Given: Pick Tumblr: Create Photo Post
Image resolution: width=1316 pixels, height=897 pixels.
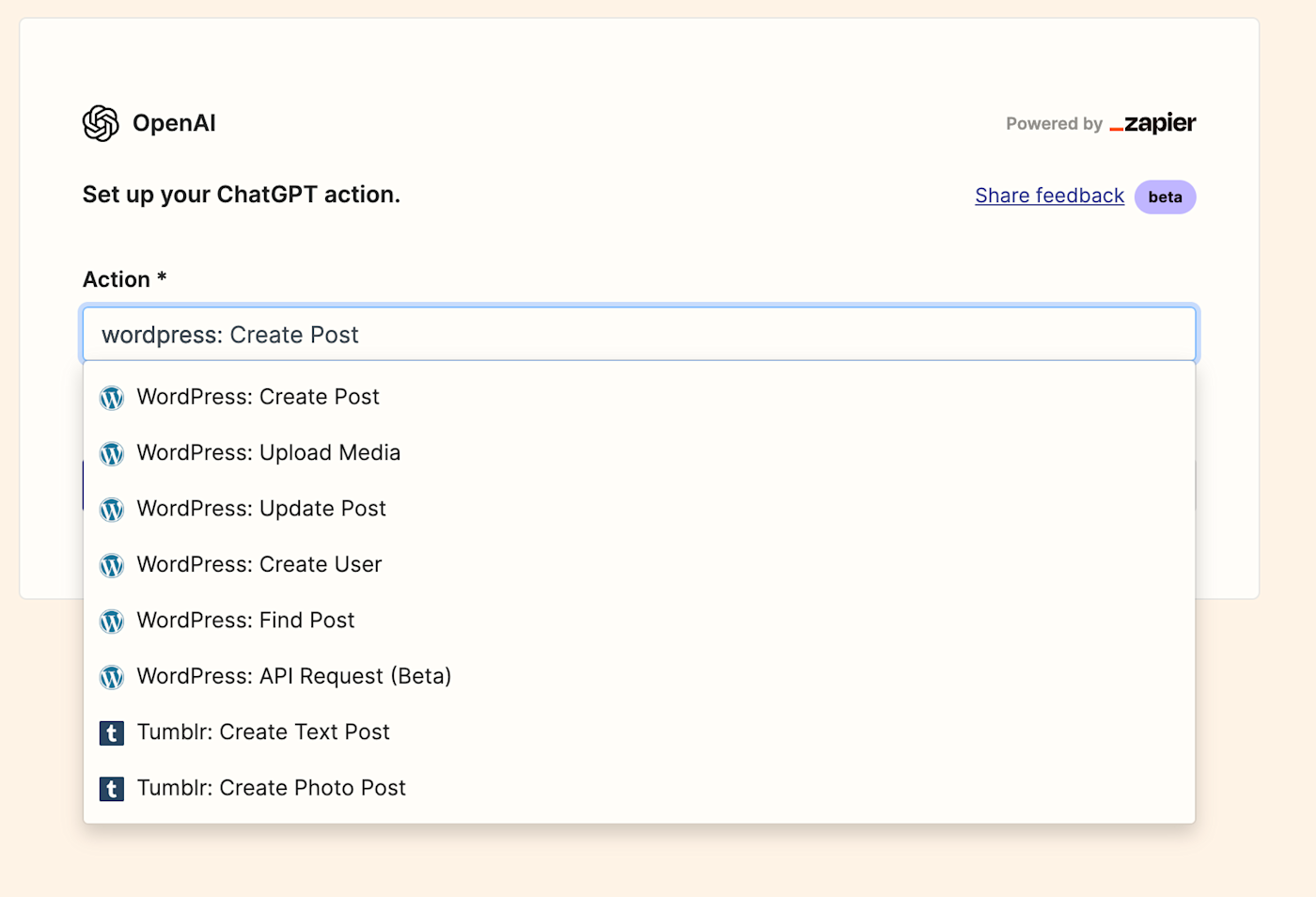Looking at the screenshot, I should (272, 788).
